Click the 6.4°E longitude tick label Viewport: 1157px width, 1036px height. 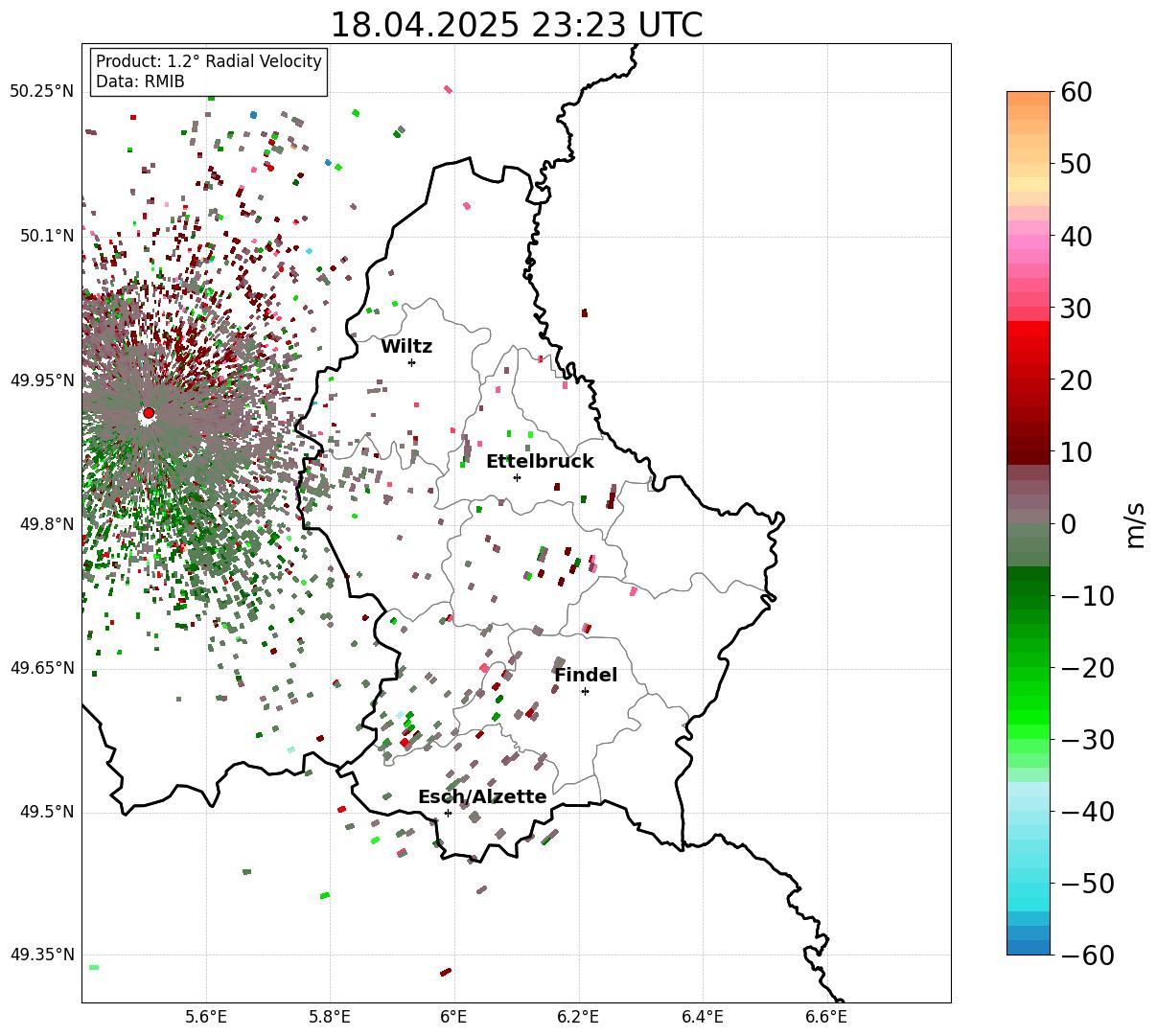pyautogui.click(x=703, y=1017)
